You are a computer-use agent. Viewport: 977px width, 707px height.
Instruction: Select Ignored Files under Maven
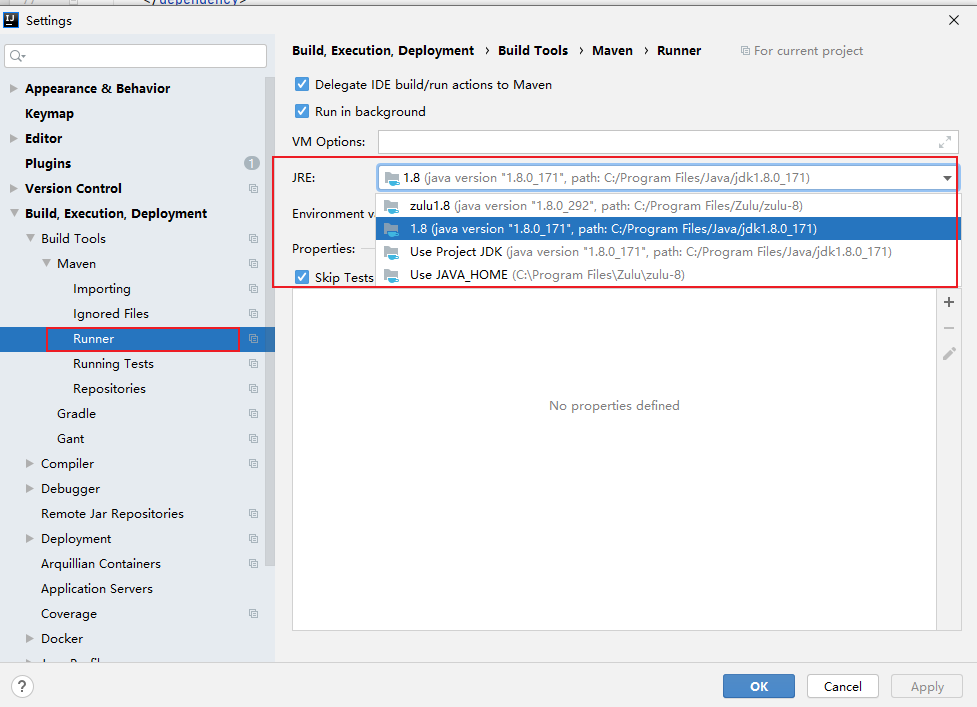111,313
